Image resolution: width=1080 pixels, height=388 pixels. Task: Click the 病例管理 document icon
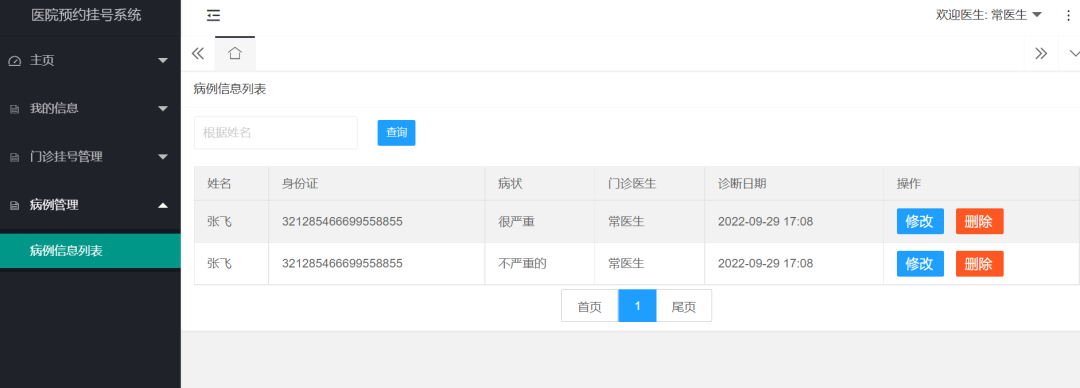click(x=14, y=205)
